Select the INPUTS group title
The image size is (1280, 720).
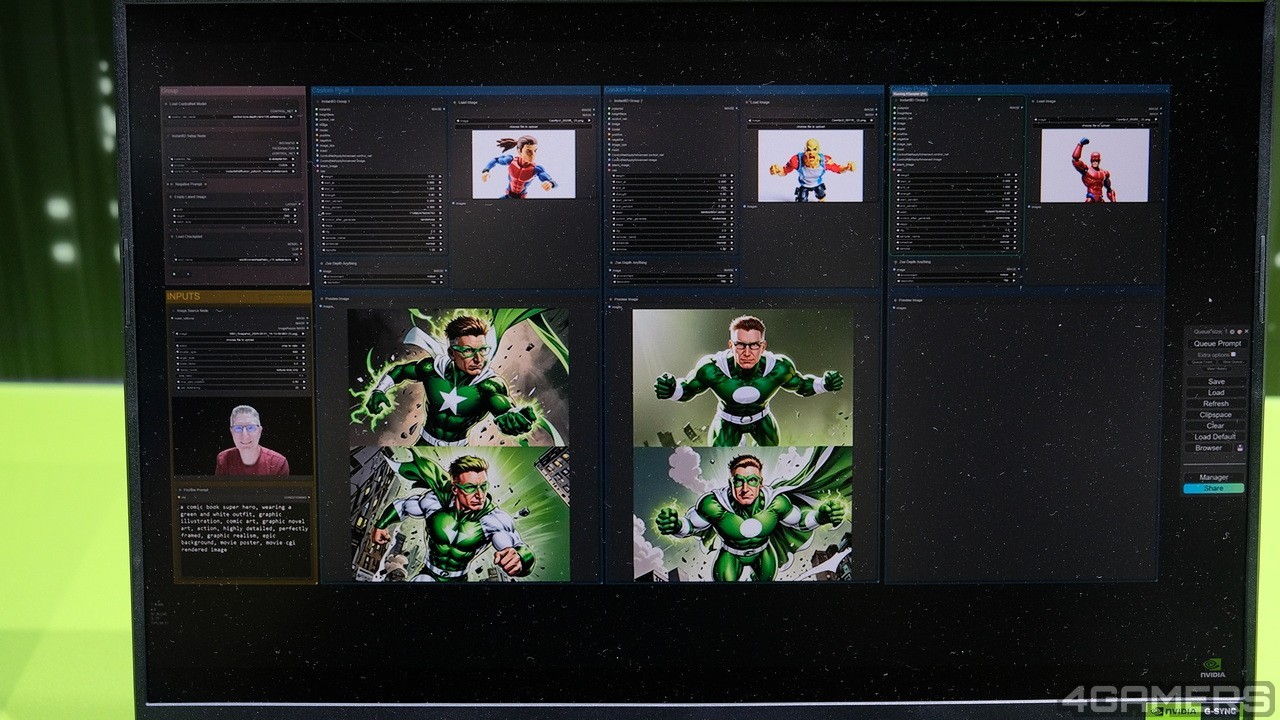click(x=183, y=297)
